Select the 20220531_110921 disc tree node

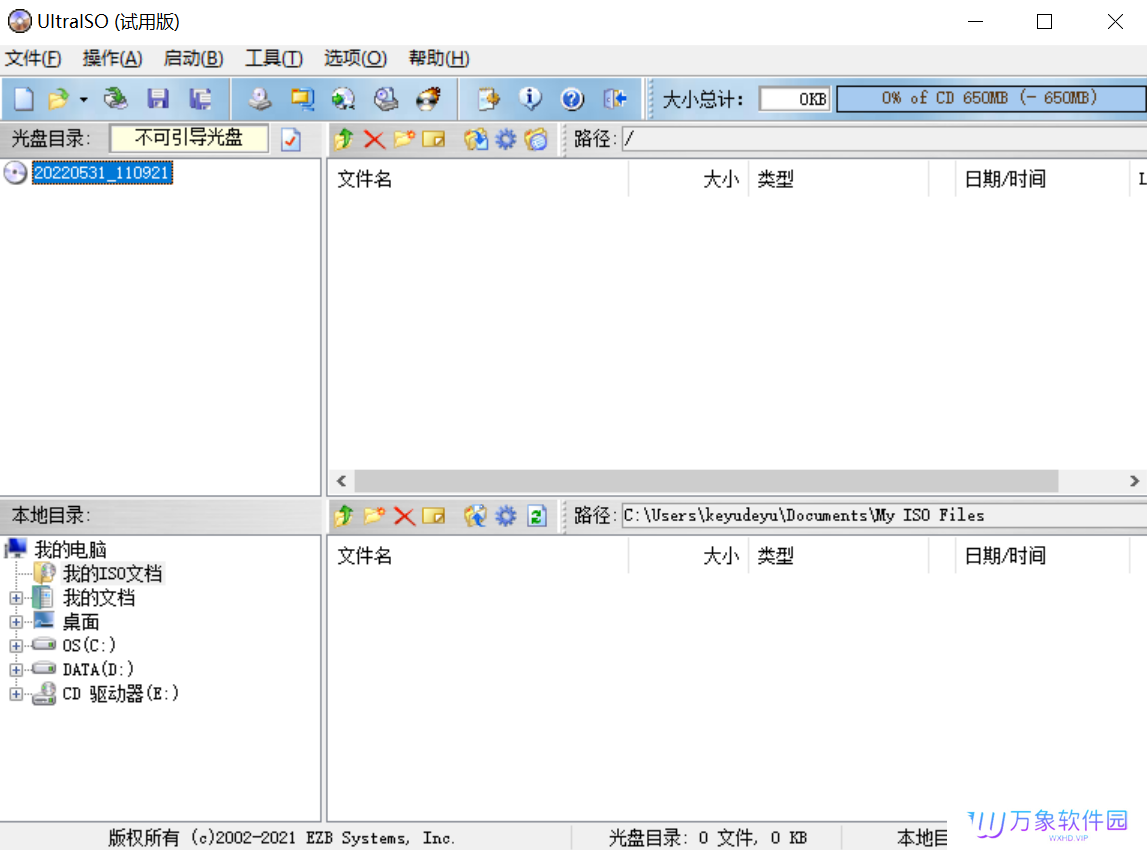[x=102, y=173]
